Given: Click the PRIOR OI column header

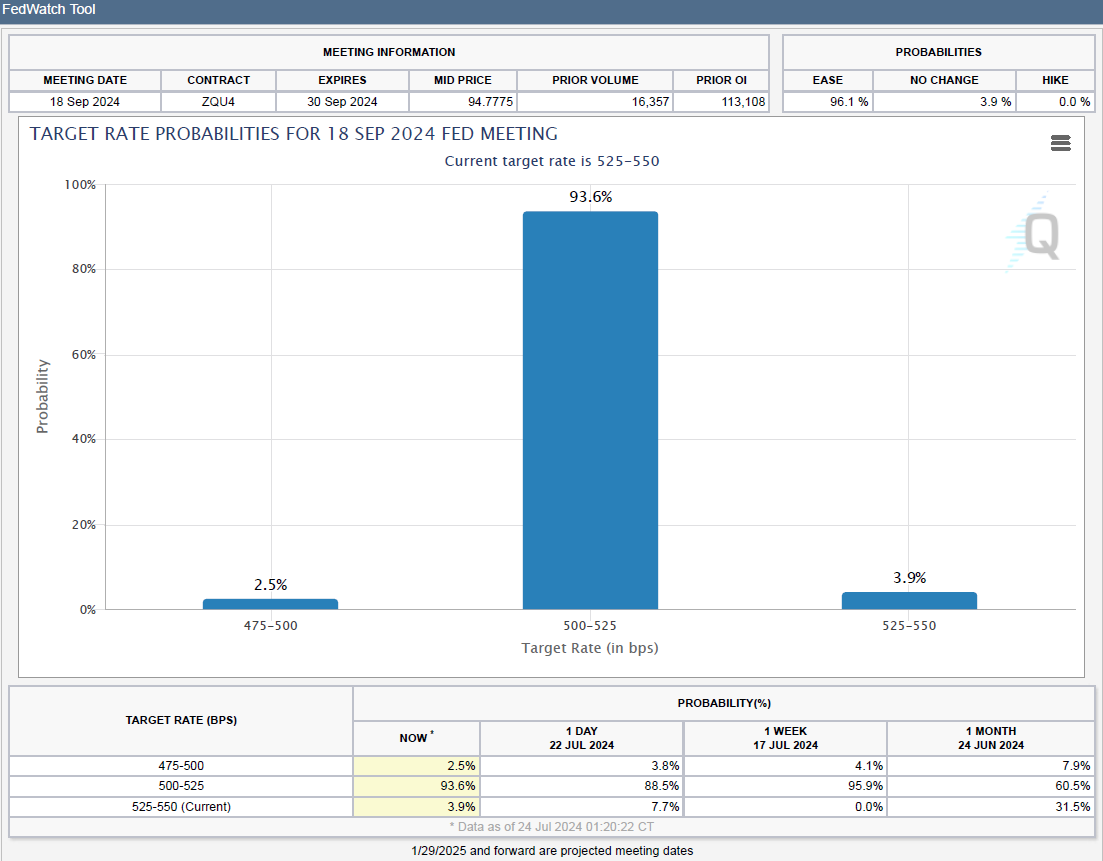Looking at the screenshot, I should pyautogui.click(x=721, y=80).
